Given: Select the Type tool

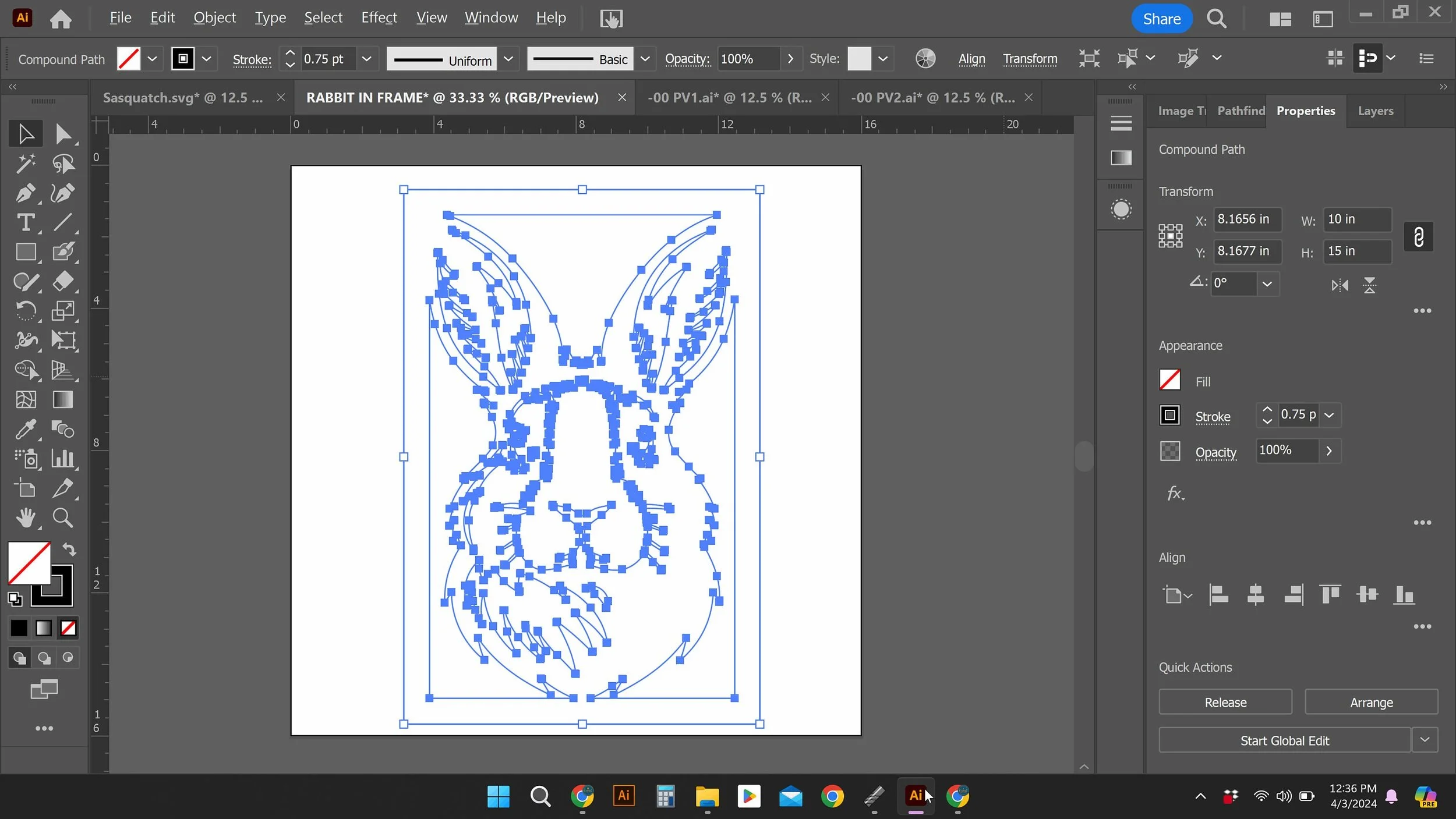Looking at the screenshot, I should pyautogui.click(x=26, y=222).
